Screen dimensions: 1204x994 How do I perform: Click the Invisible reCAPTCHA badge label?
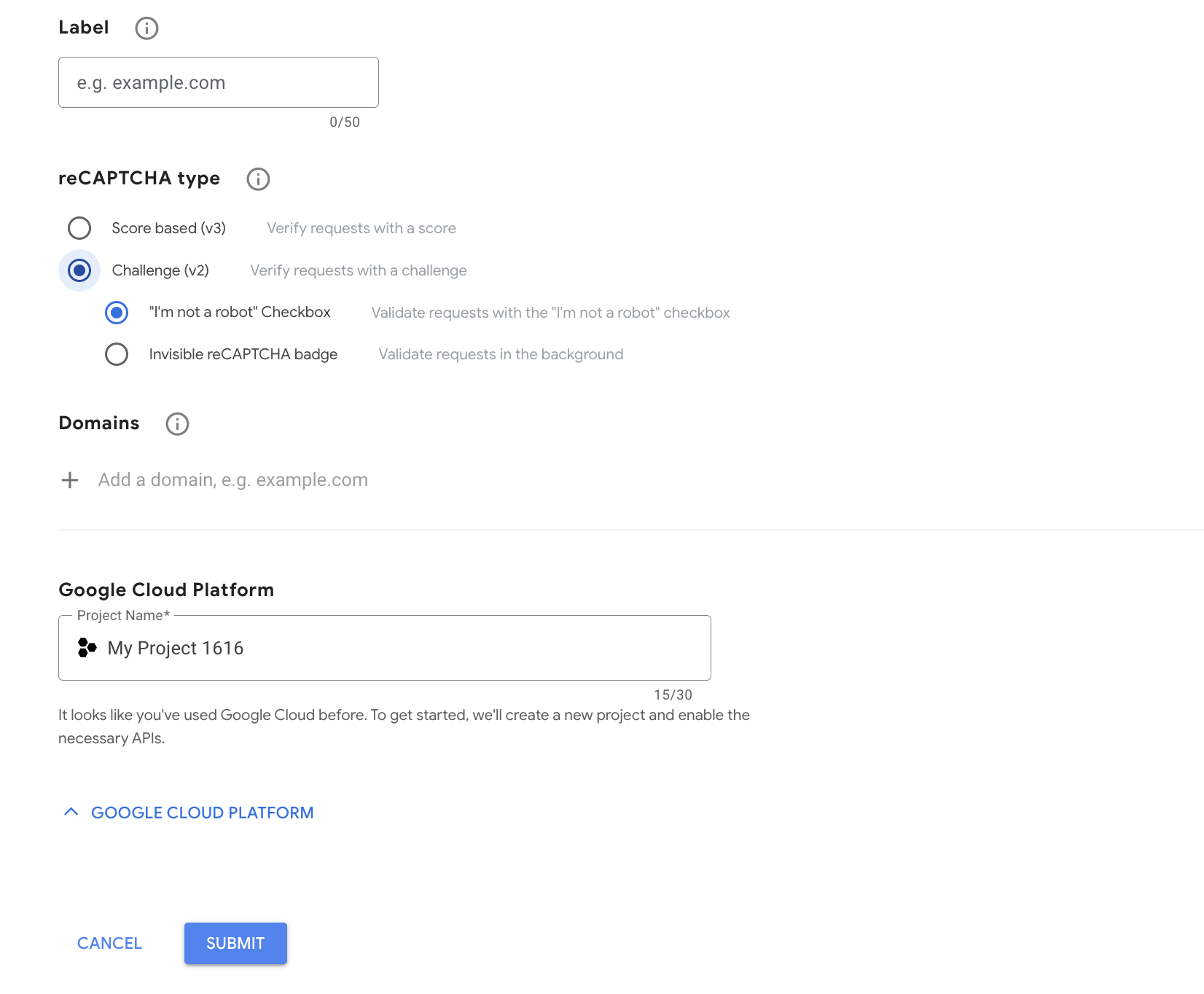(243, 354)
